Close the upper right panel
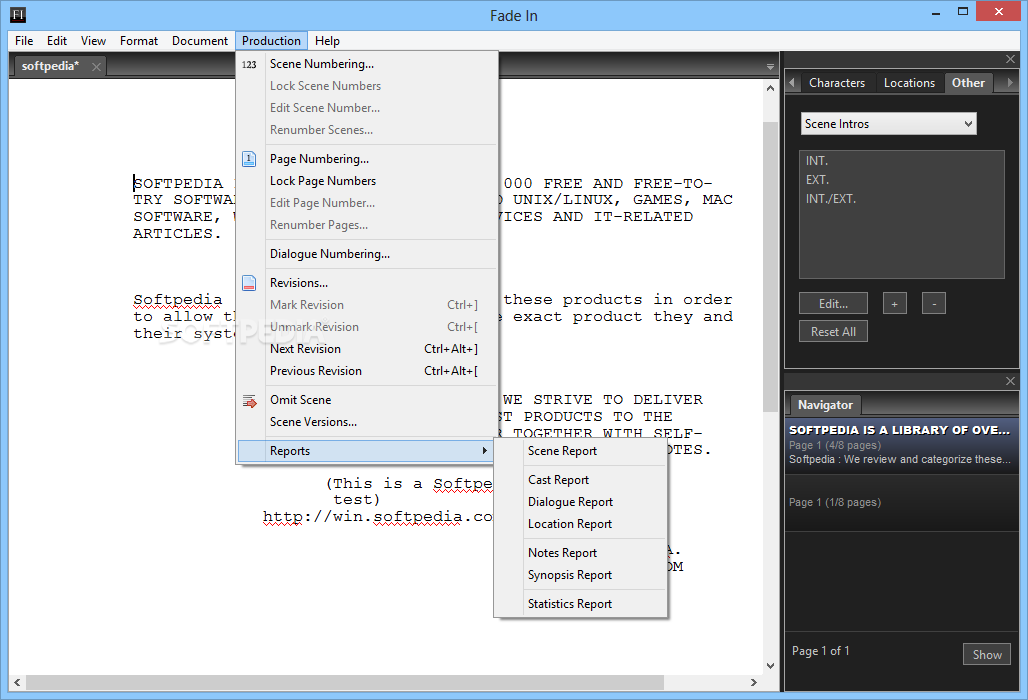Screen dimensions: 1028x700 click(1010, 59)
